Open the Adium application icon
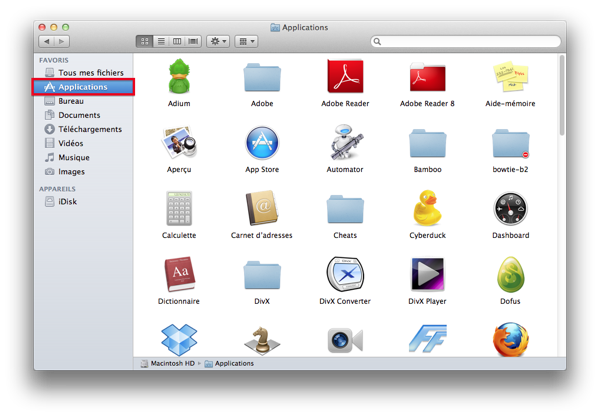 179,77
